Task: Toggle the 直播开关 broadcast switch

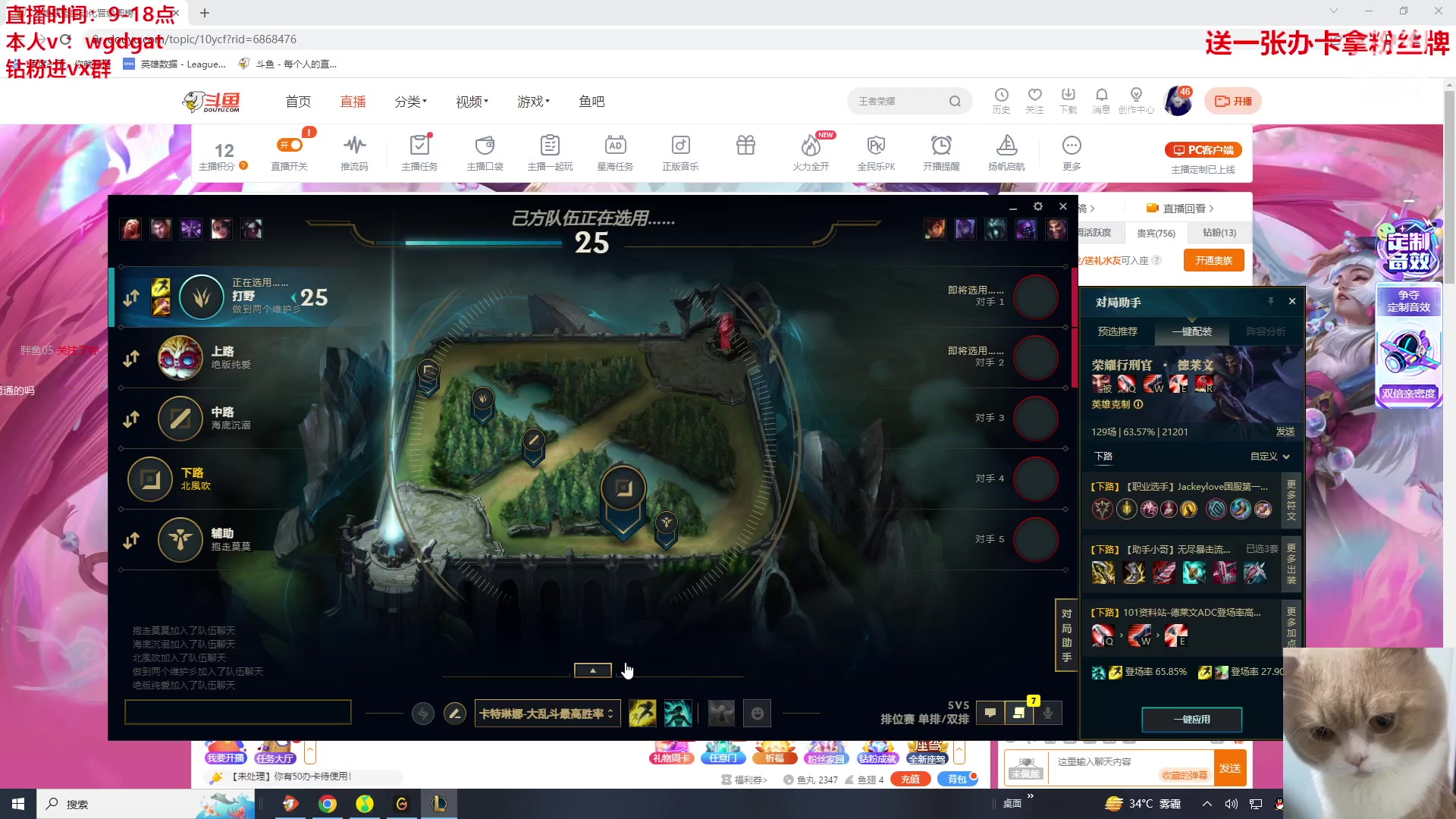Action: (290, 146)
